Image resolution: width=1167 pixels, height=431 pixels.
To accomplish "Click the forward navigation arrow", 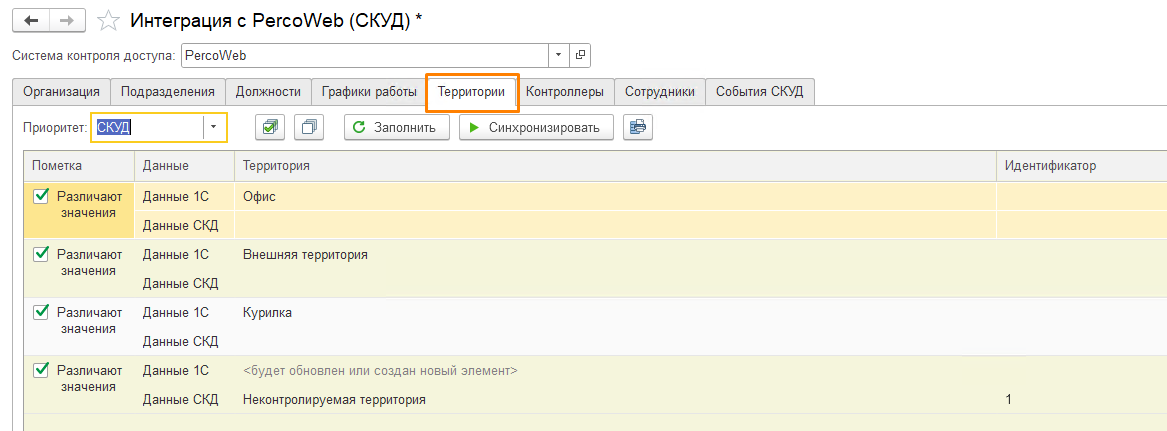I will pyautogui.click(x=66, y=20).
